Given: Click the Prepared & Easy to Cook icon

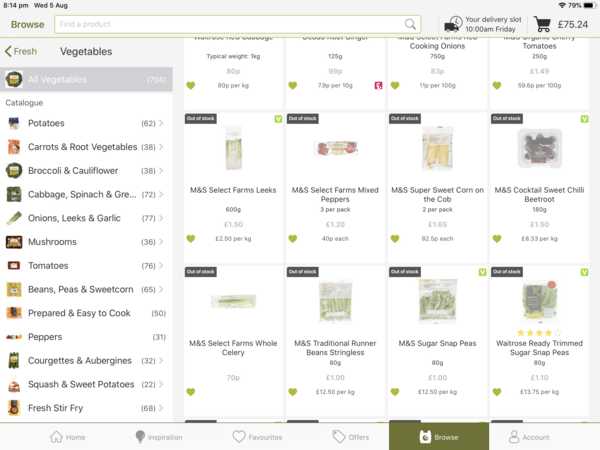Looking at the screenshot, I should [x=14, y=313].
